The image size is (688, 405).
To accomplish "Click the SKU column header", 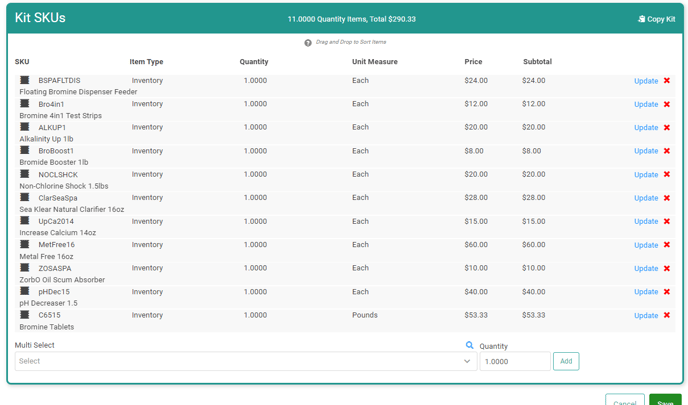I will tap(22, 62).
